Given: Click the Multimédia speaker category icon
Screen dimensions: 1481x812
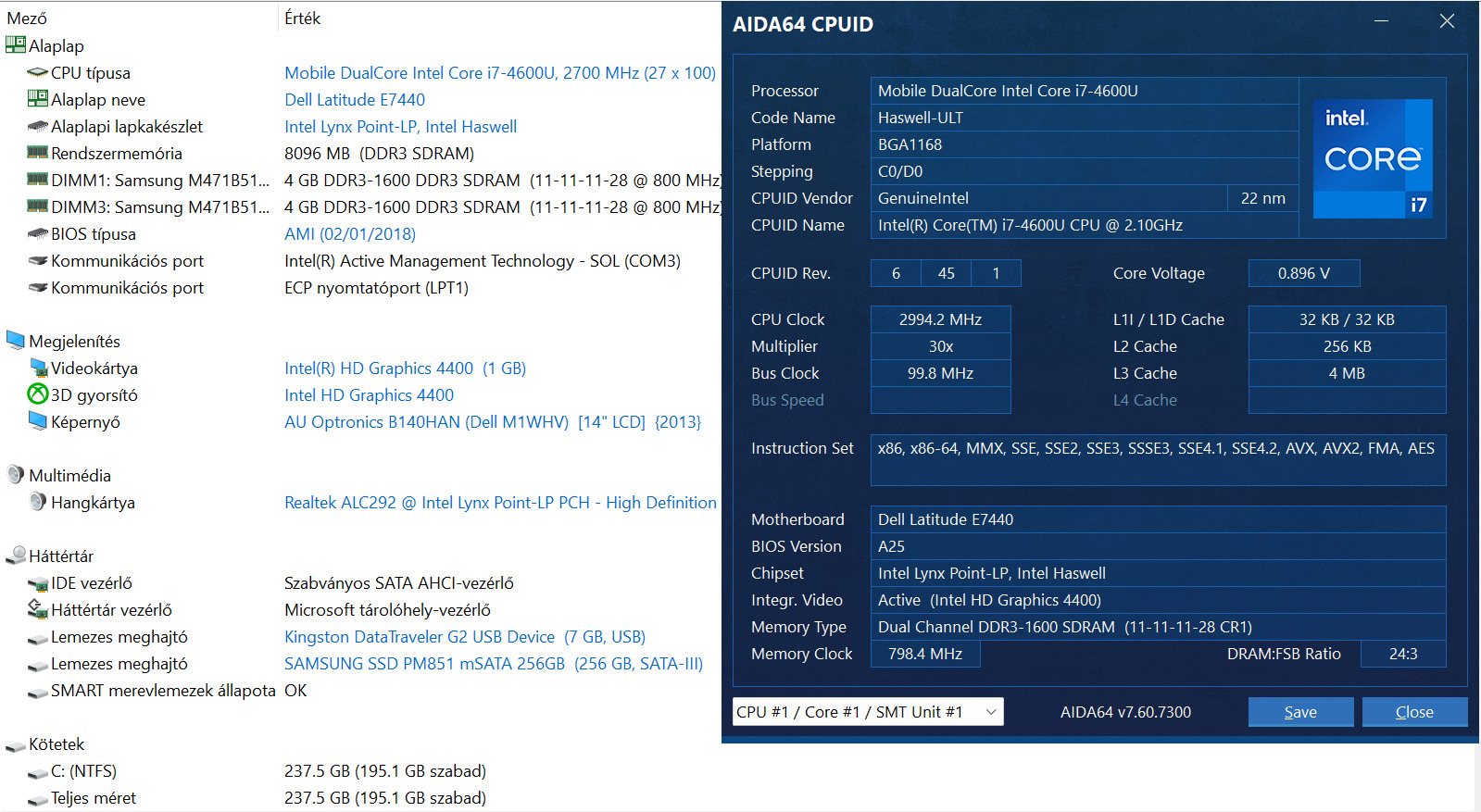Looking at the screenshot, I should pos(16,474).
